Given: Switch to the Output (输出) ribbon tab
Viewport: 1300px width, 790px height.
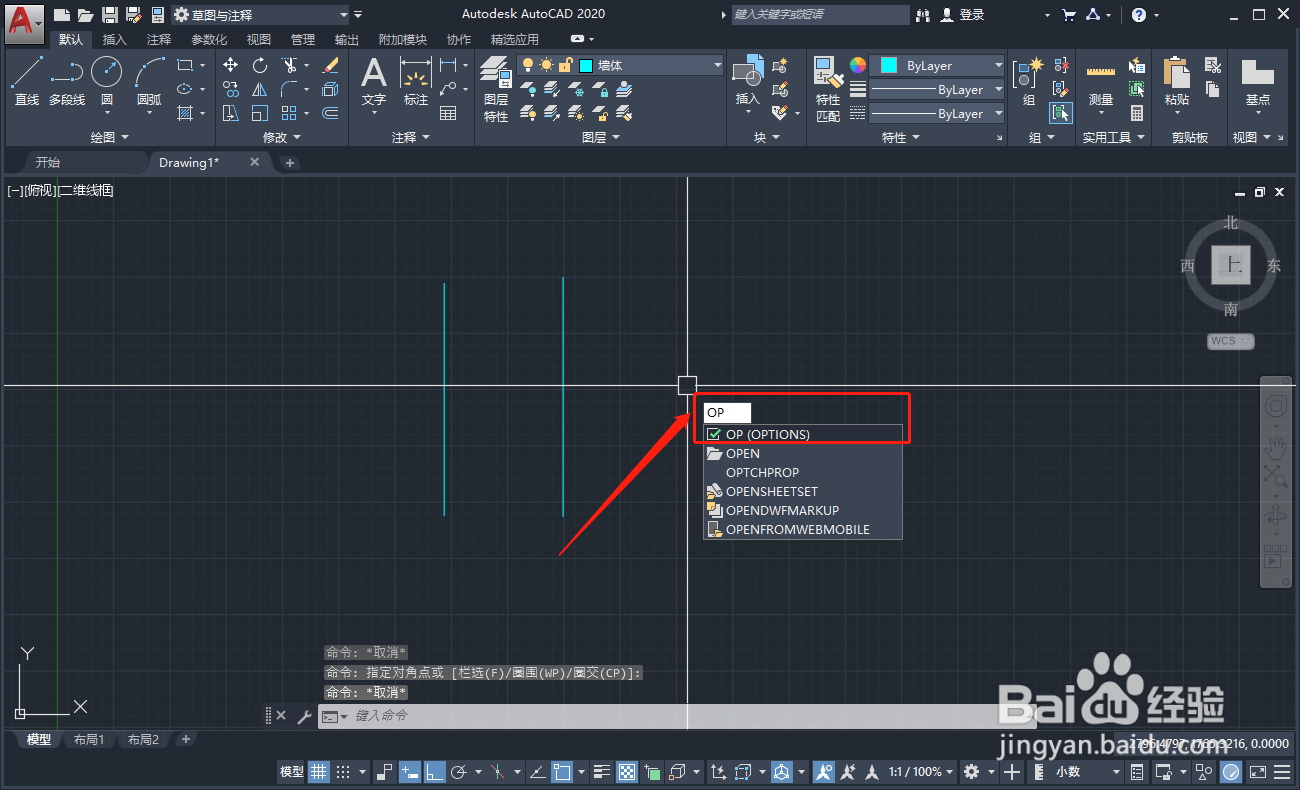Looking at the screenshot, I should [x=347, y=40].
